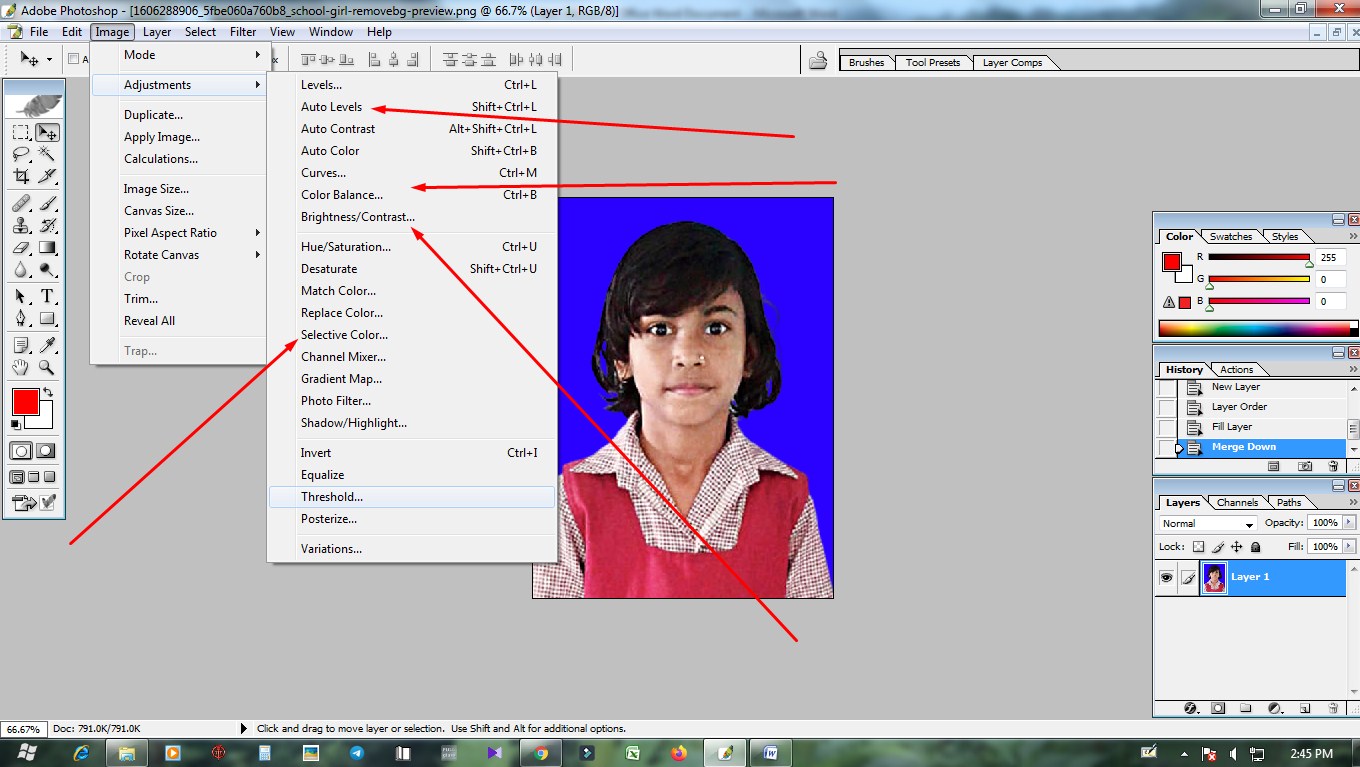Choose Hue/Saturation from the submenu
The width and height of the screenshot is (1360, 767).
click(411, 247)
